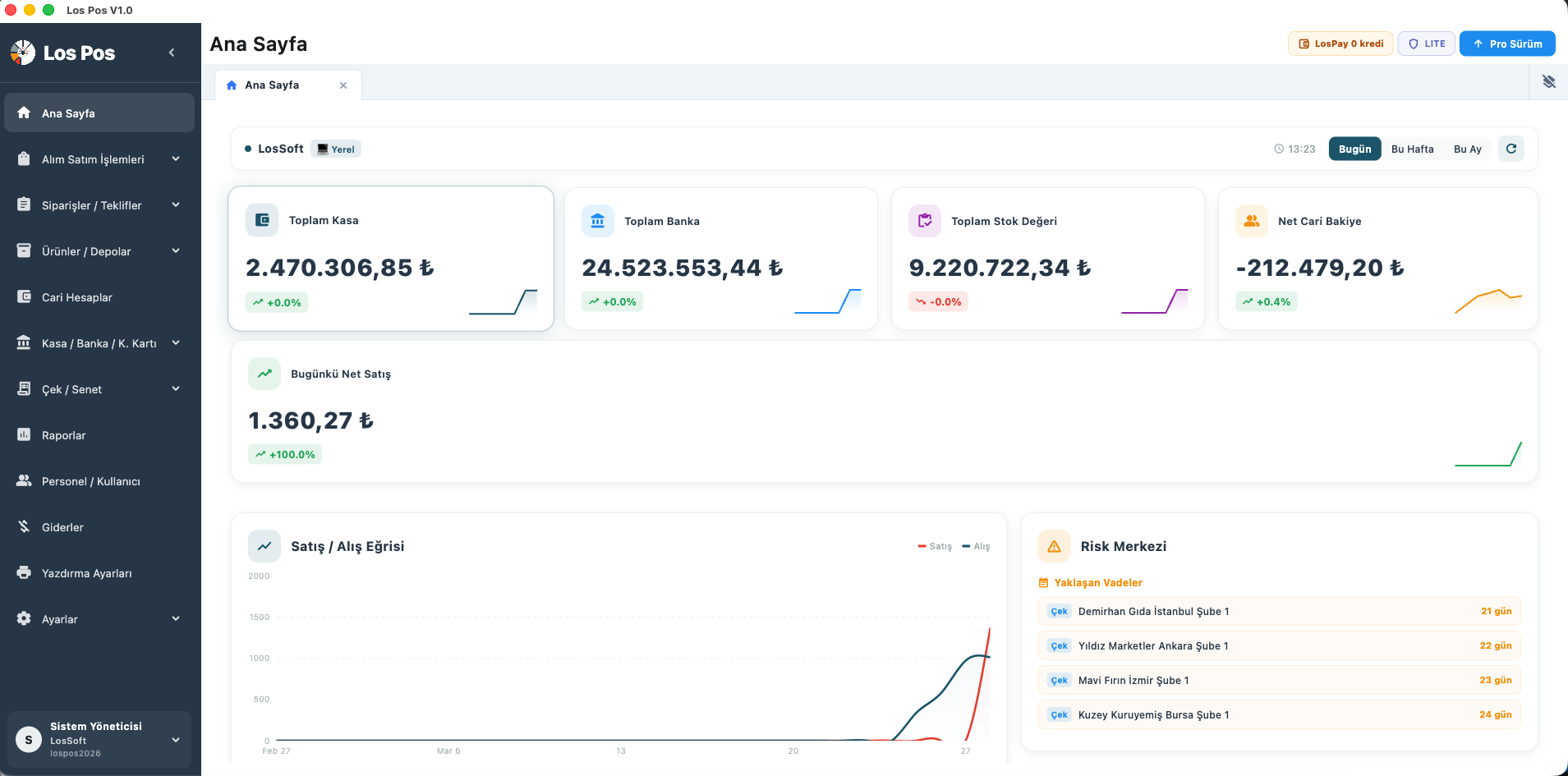This screenshot has width=1568, height=776.
Task: Open Raporlar from the sidebar
Action: point(64,435)
